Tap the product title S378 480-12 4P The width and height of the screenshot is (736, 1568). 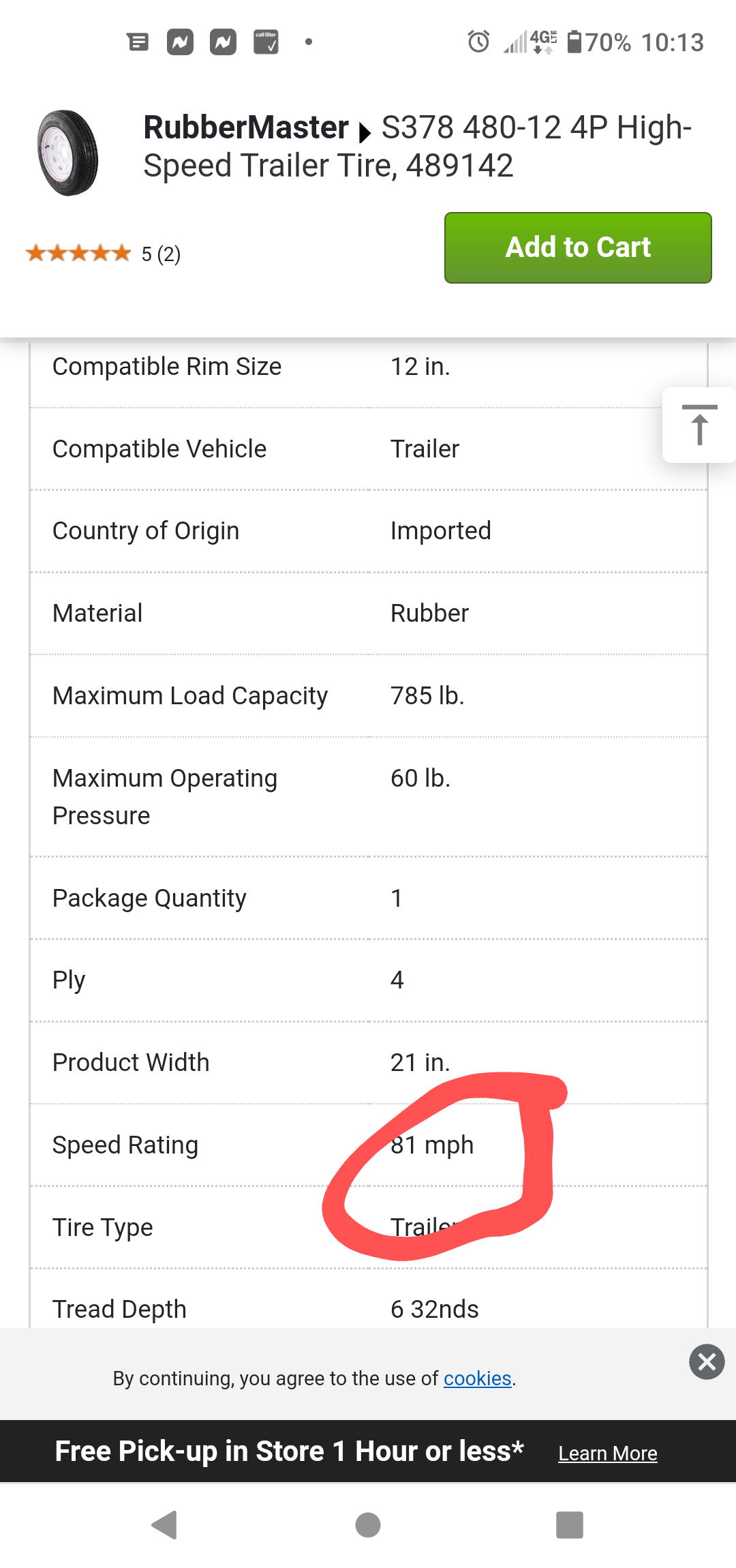click(x=417, y=147)
